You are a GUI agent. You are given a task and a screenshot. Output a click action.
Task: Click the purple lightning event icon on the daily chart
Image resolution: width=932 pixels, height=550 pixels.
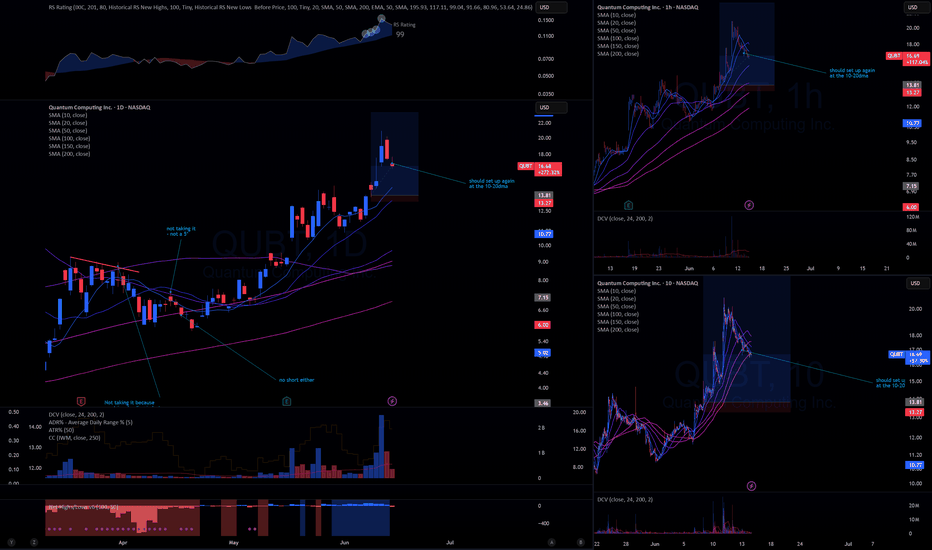pos(392,401)
